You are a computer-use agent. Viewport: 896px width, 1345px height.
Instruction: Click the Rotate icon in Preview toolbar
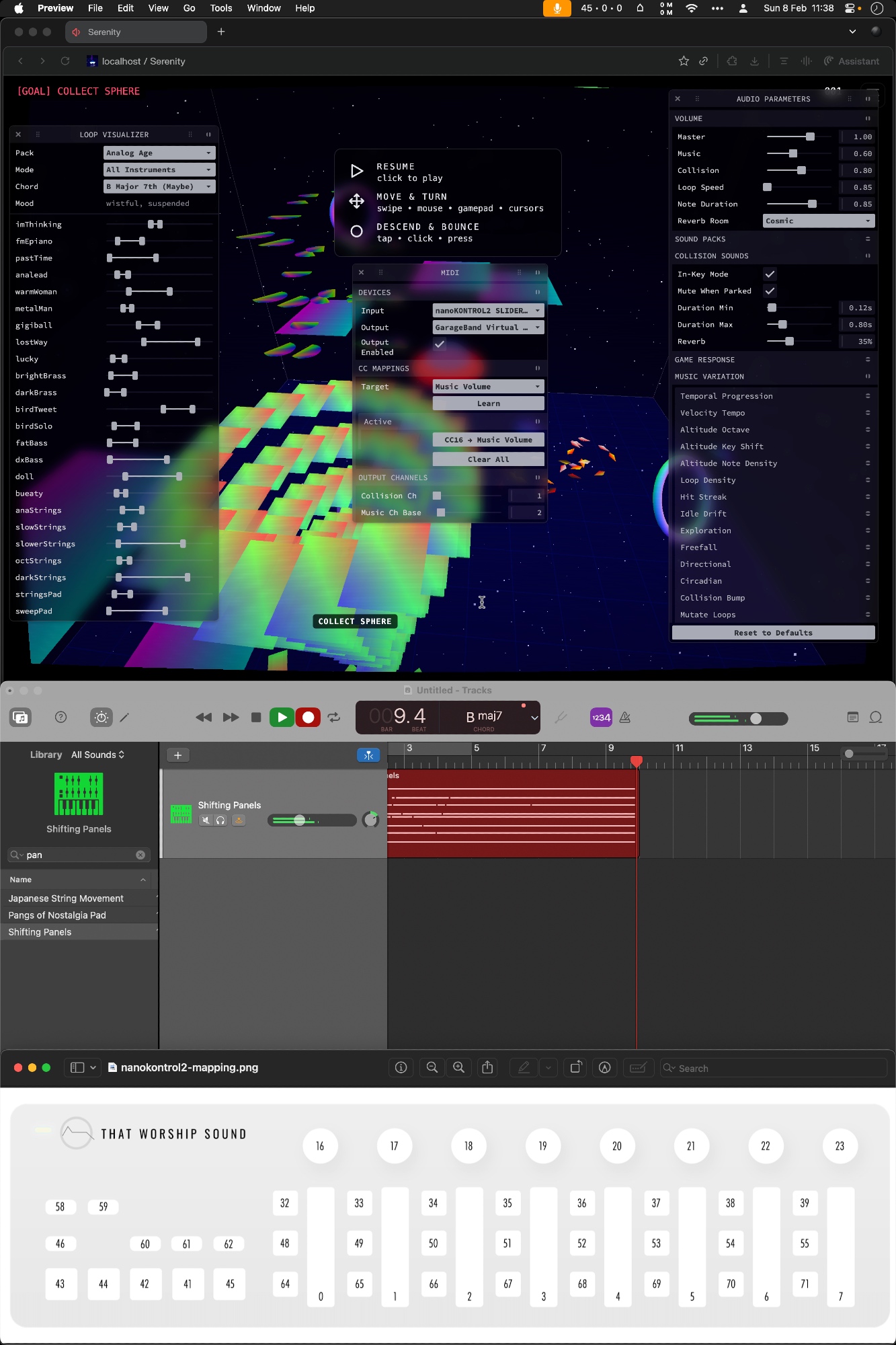(x=576, y=1067)
